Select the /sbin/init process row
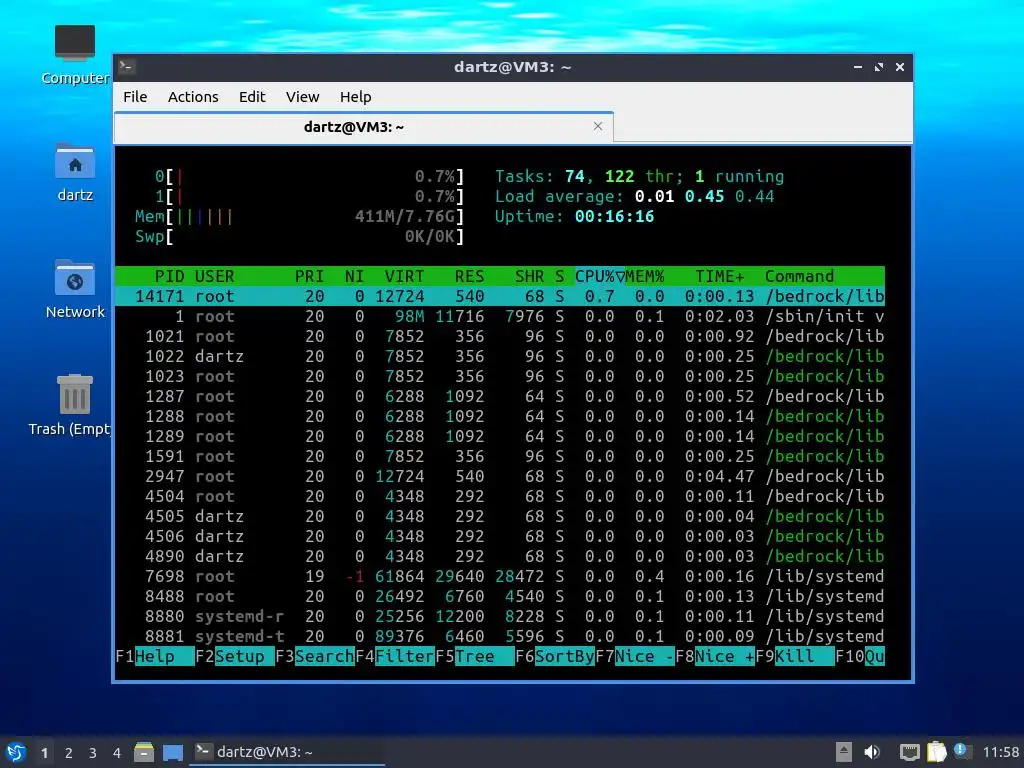 point(500,316)
